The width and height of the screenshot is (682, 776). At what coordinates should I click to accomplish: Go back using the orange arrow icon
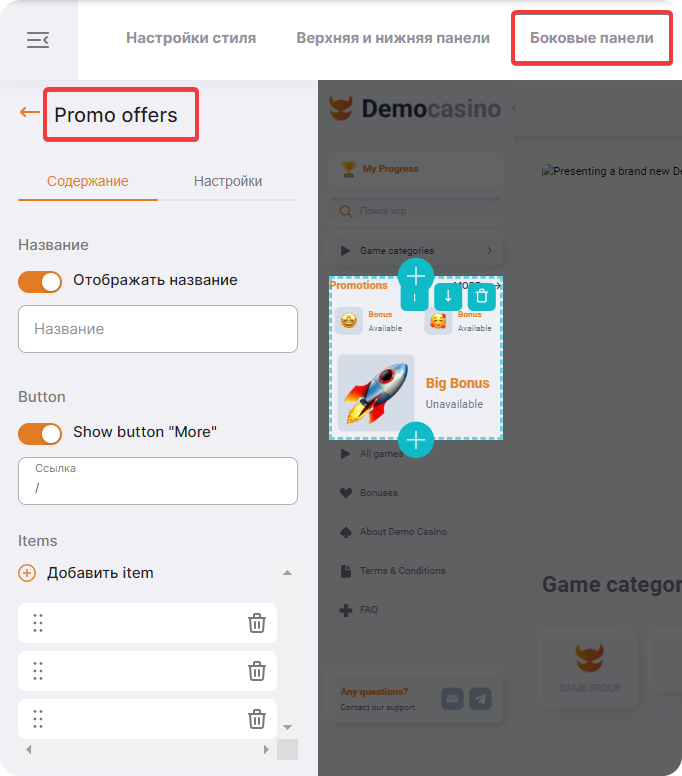click(x=30, y=112)
